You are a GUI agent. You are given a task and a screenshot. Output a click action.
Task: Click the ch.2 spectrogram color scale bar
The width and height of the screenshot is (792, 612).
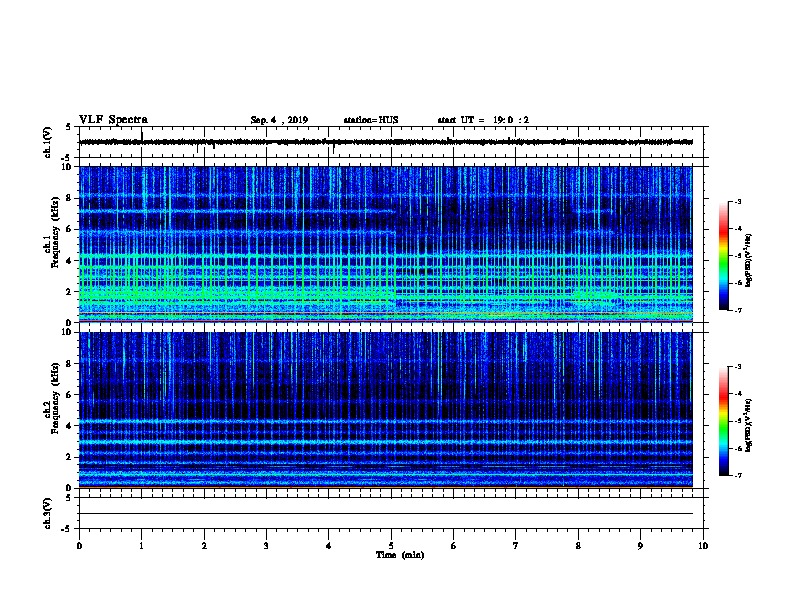click(x=723, y=421)
